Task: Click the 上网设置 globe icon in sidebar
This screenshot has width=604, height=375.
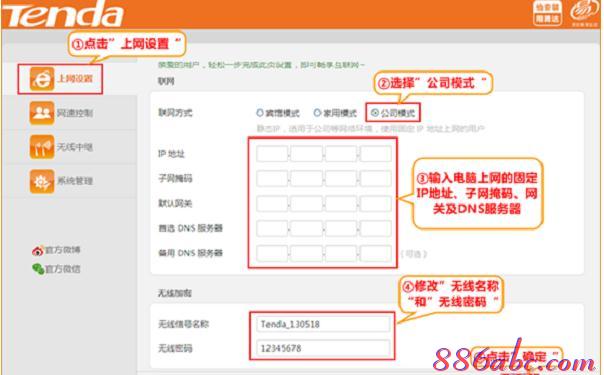Action: [x=42, y=79]
